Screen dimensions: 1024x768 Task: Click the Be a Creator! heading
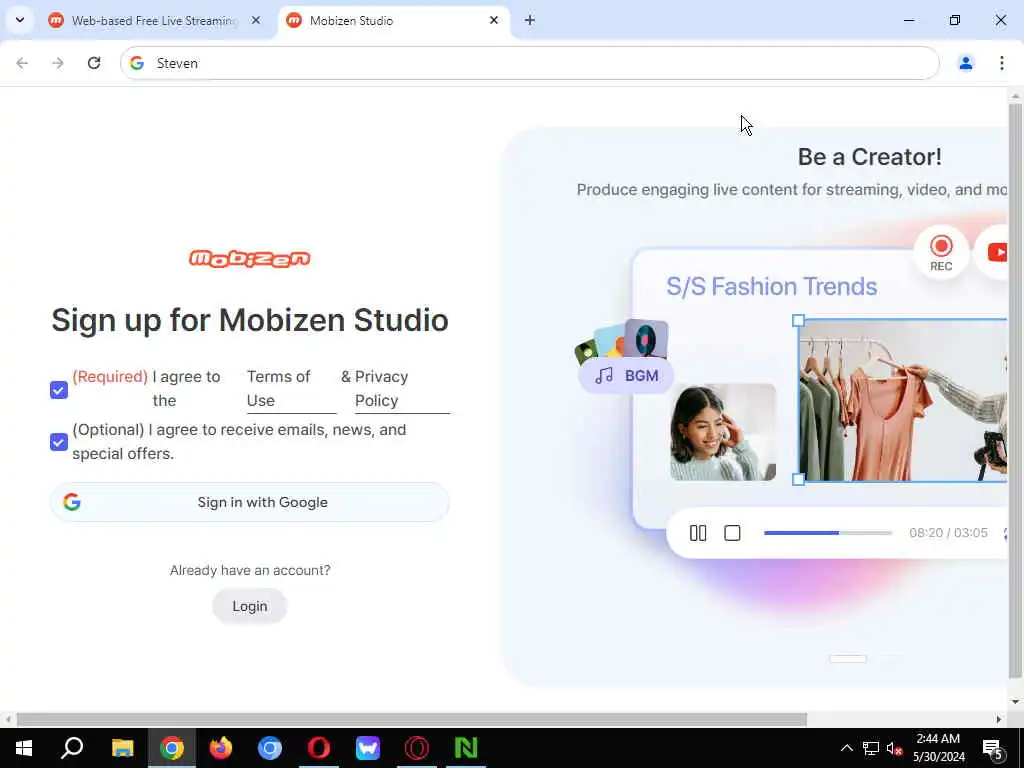(x=869, y=157)
